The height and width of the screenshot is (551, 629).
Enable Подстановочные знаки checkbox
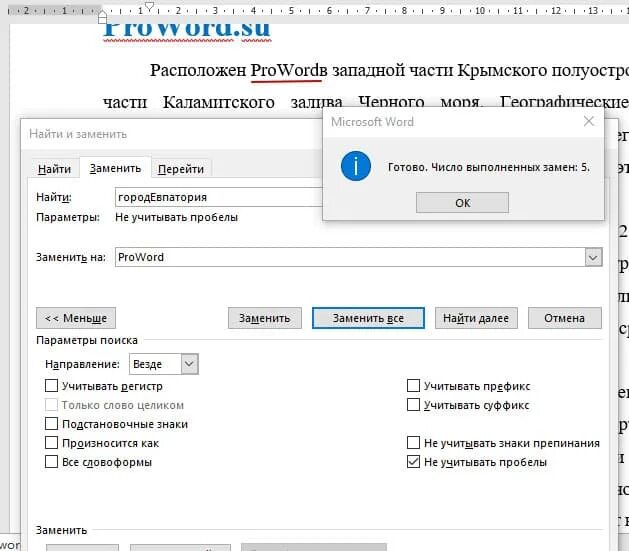coord(51,424)
